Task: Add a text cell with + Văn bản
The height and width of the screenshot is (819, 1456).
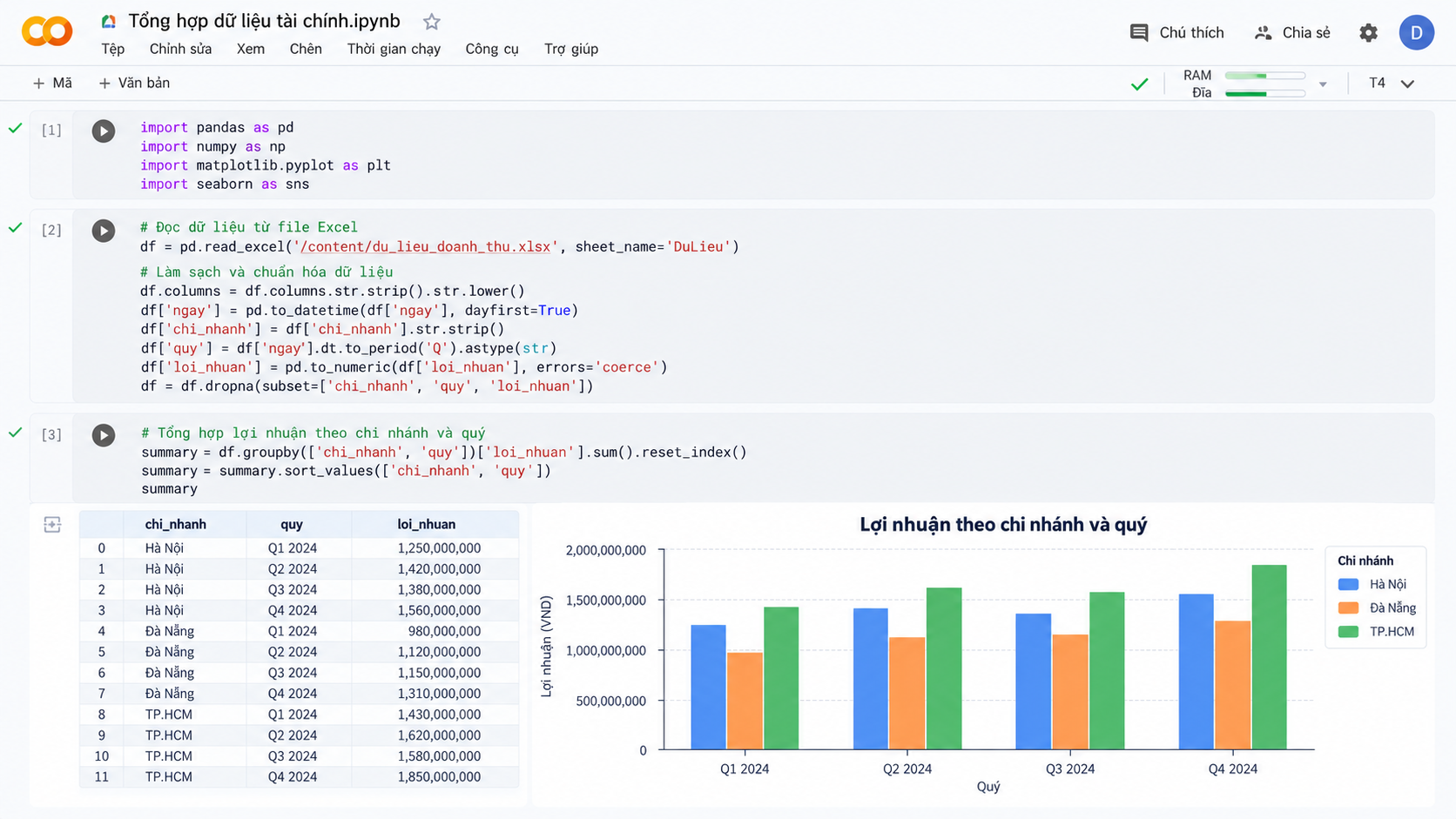Action: tap(134, 83)
